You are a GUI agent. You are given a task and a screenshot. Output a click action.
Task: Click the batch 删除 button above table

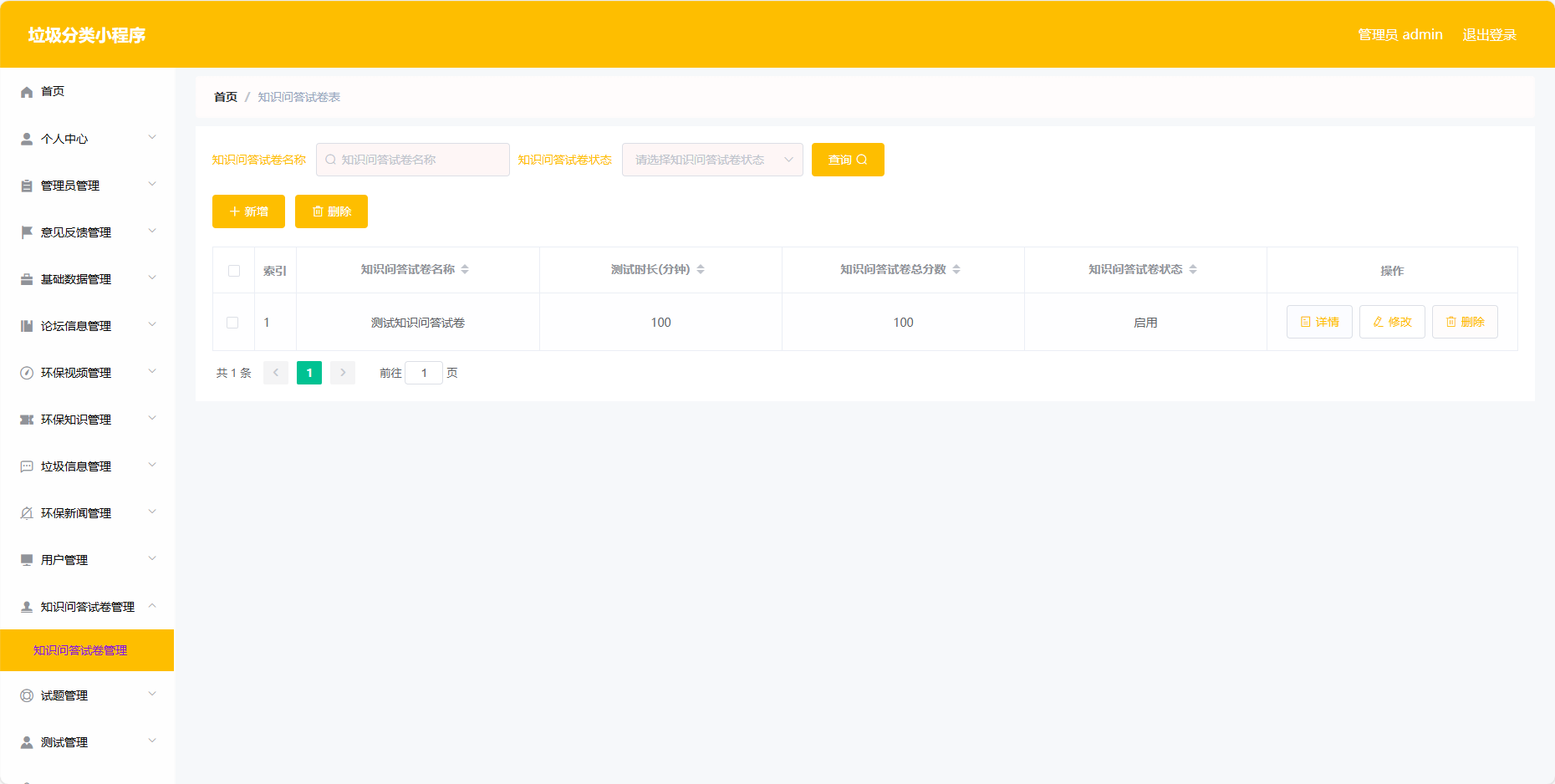click(x=331, y=211)
